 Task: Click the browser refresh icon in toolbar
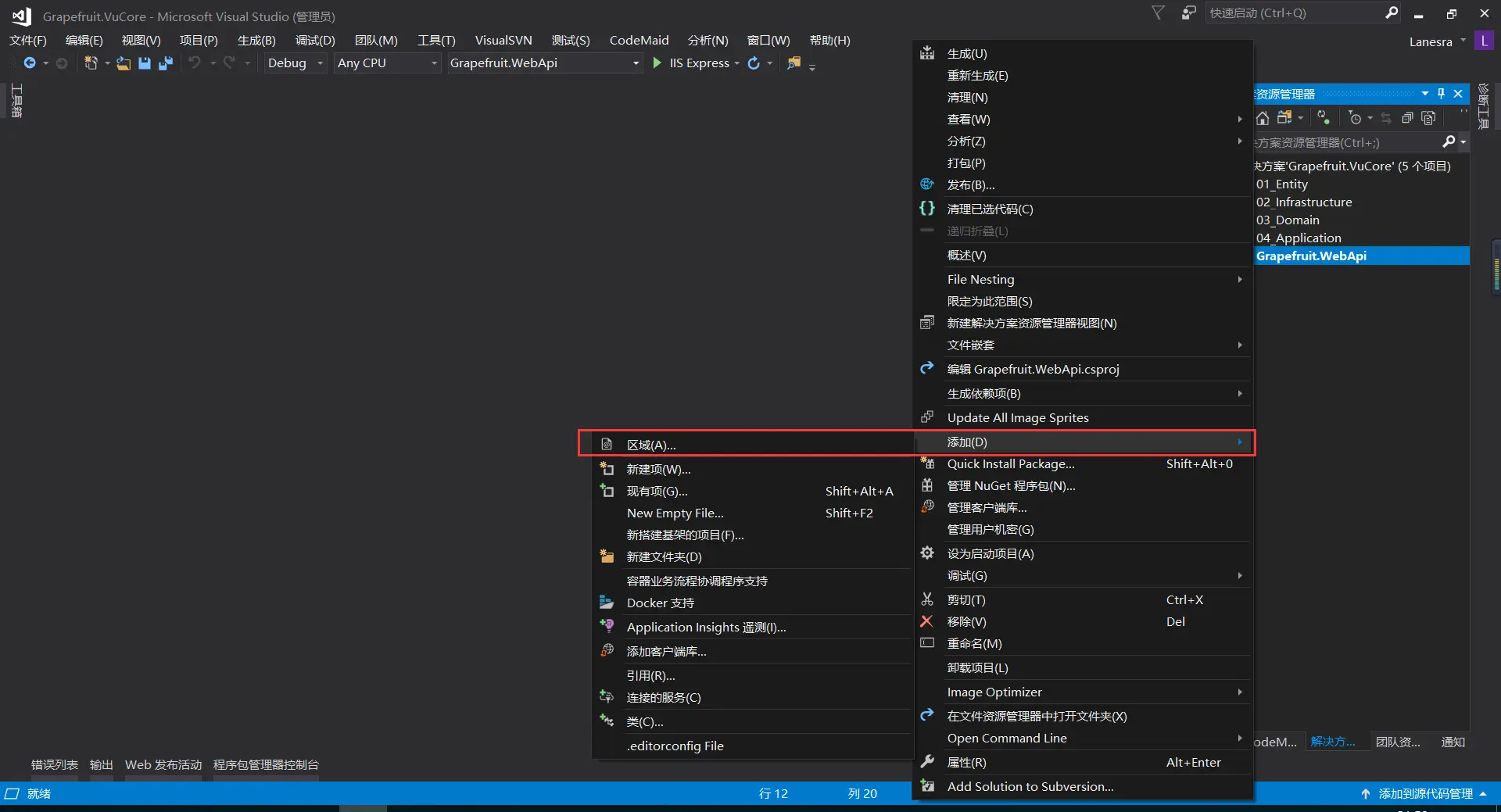click(754, 63)
